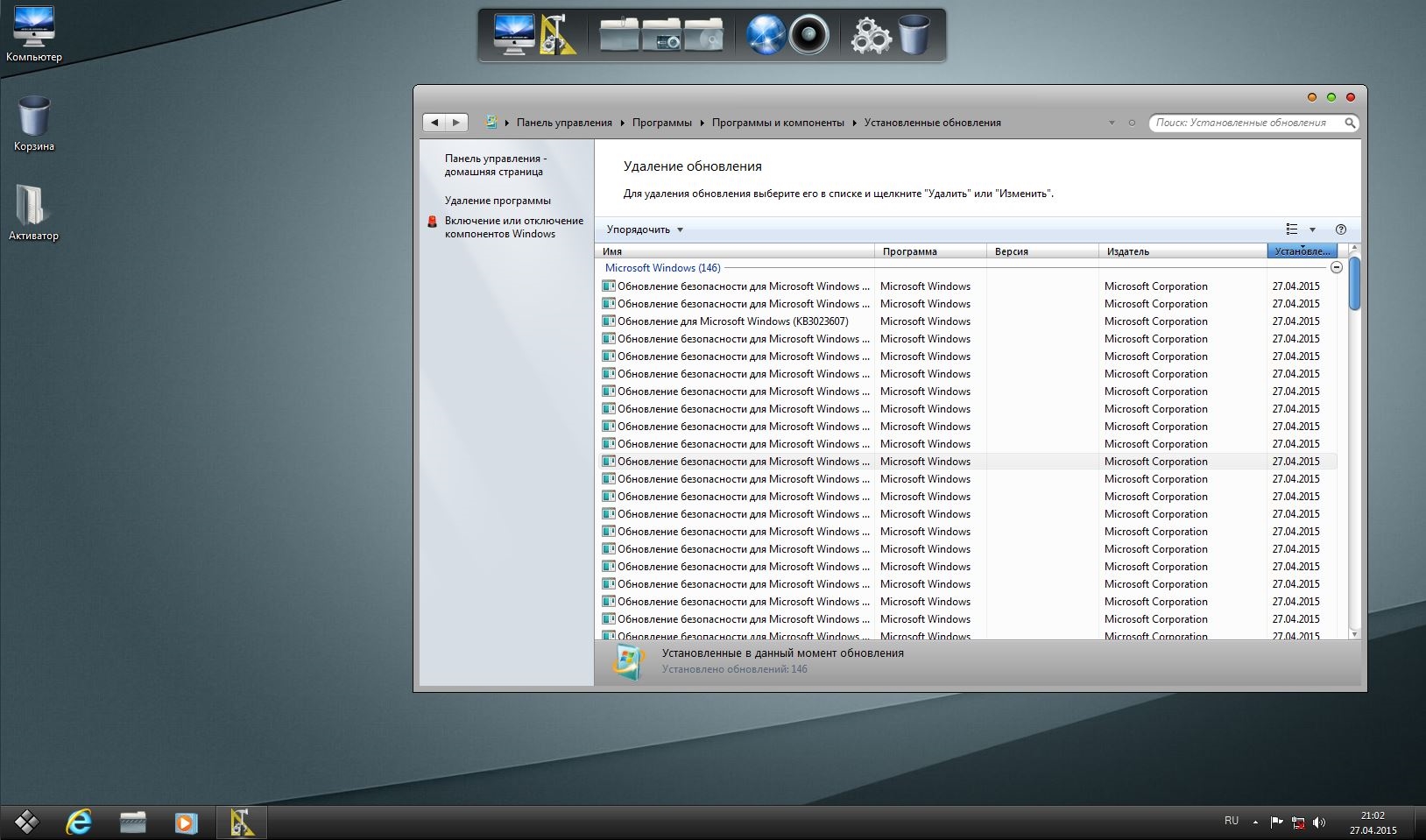Image resolution: width=1426 pixels, height=840 pixels.
Task: Expand arrow after Программы breadcrumb
Action: pyautogui.click(x=702, y=123)
